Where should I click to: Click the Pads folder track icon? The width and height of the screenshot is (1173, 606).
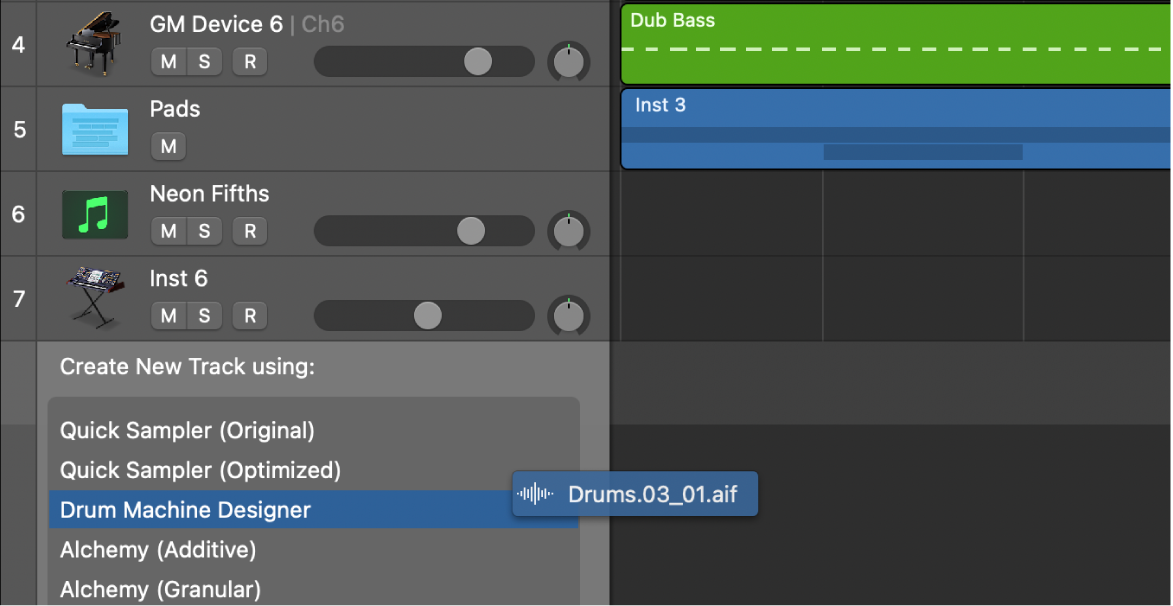(95, 130)
